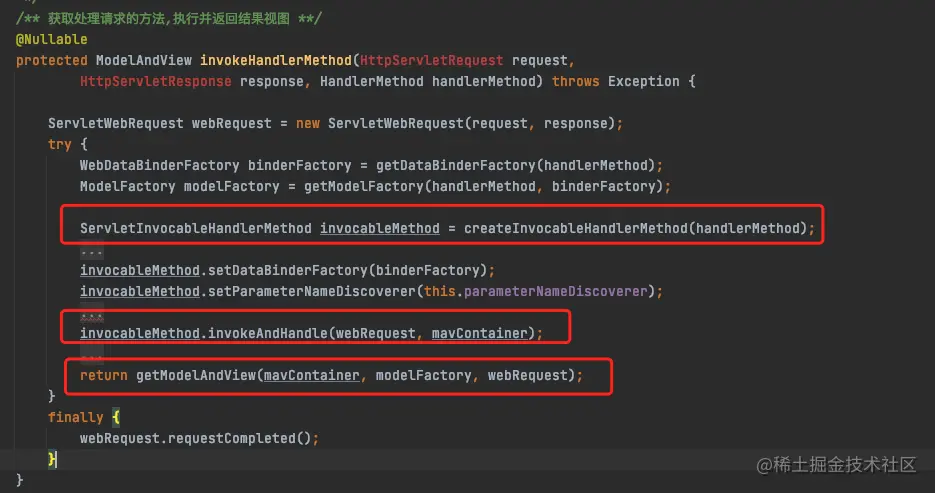Click the purple parameterNameDiscoverer field
Viewport: 935px width, 493px height.
click(x=555, y=292)
